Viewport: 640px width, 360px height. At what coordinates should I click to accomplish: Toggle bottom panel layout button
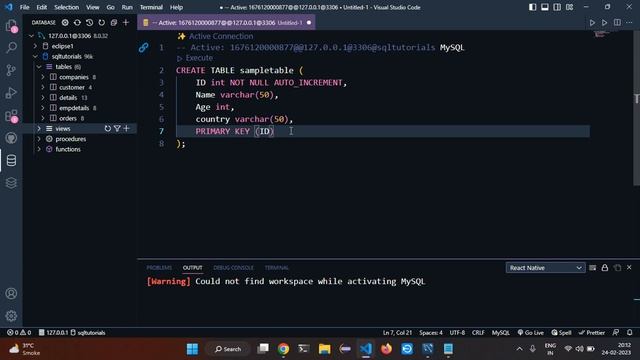tap(545, 7)
